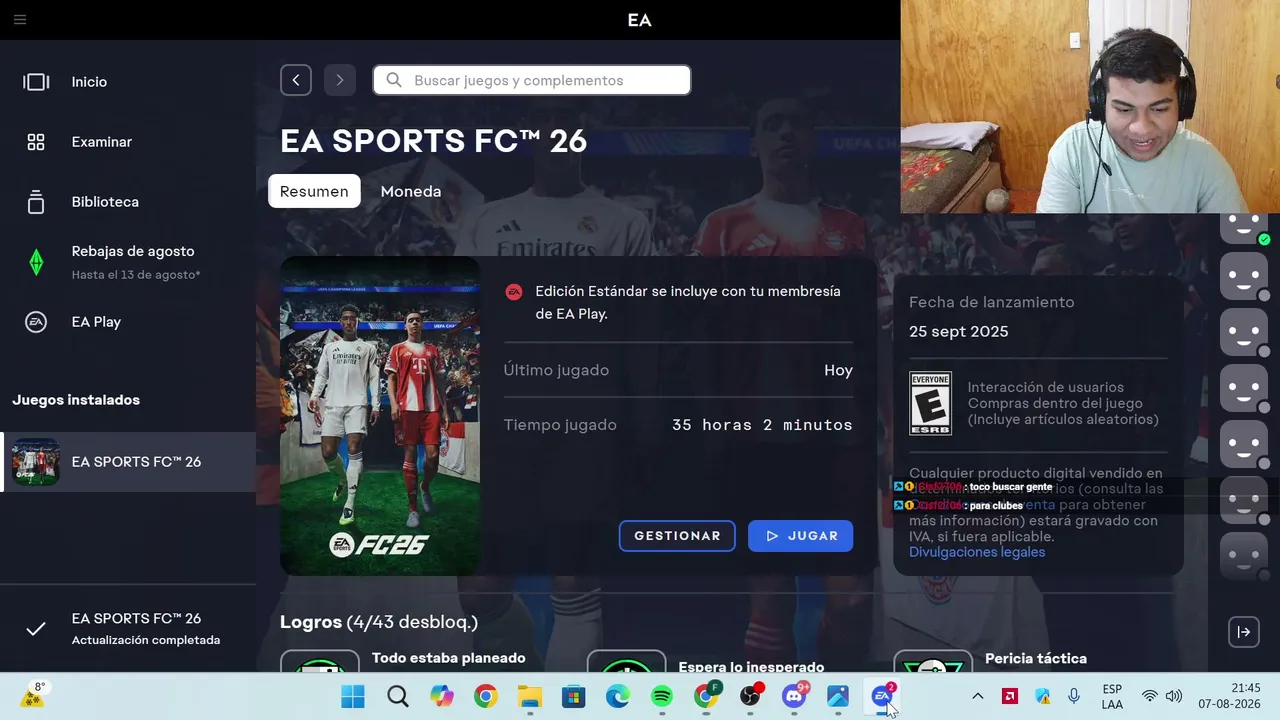Open the clock showing 21:45
The height and width of the screenshot is (720, 1280).
(1231, 696)
